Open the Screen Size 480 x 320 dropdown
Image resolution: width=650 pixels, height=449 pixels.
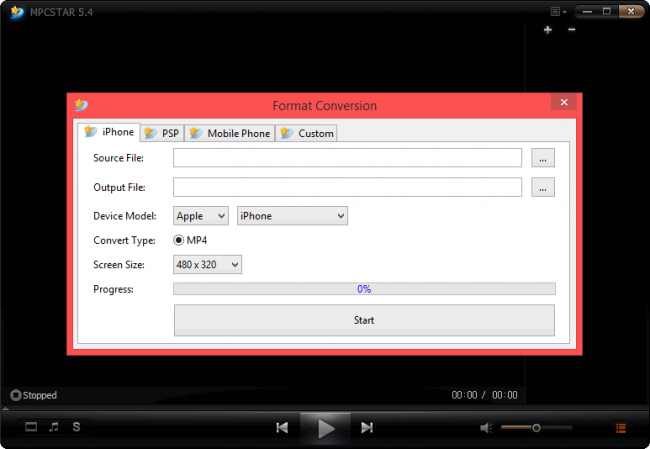[207, 265]
